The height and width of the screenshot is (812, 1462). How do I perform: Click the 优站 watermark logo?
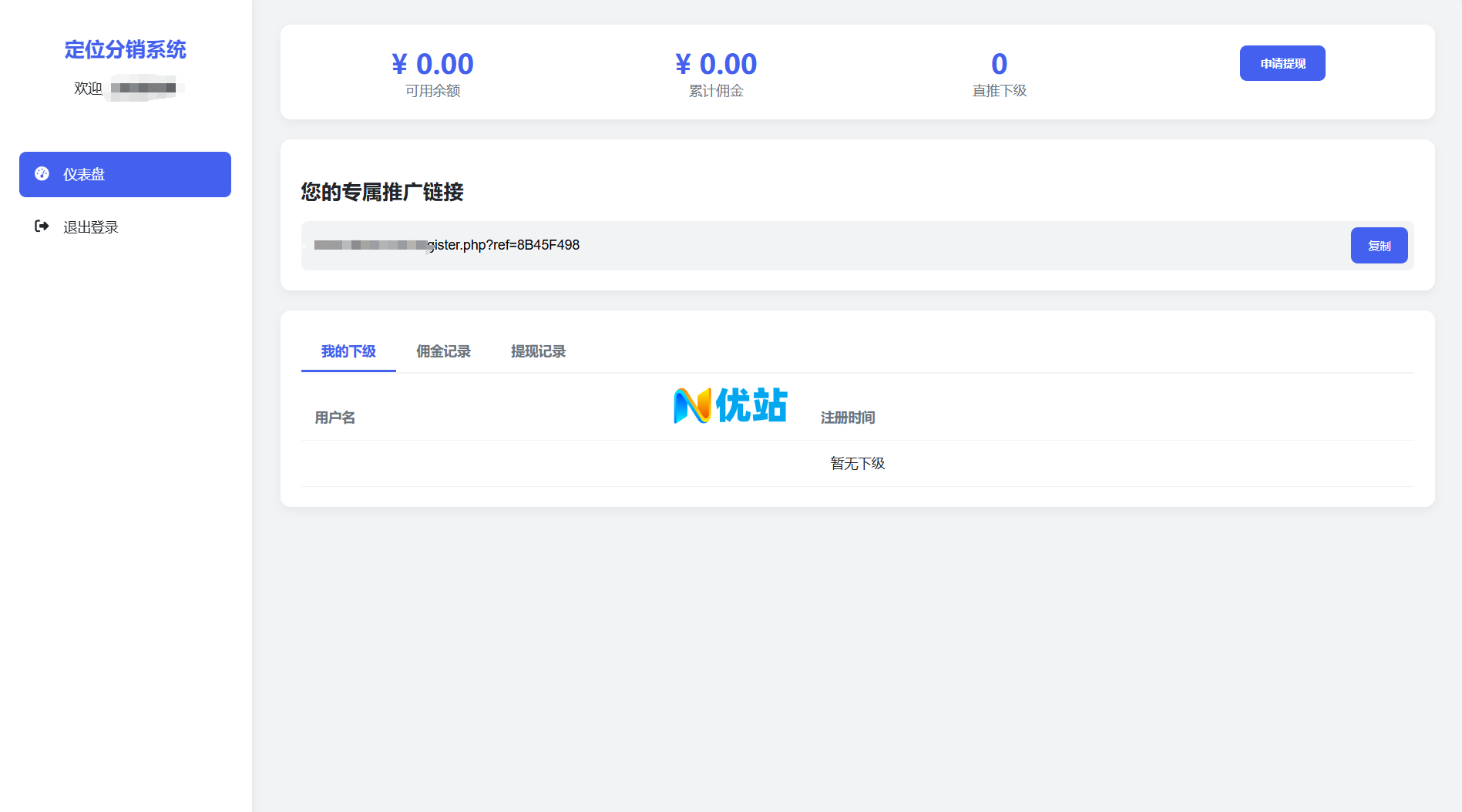(x=730, y=405)
